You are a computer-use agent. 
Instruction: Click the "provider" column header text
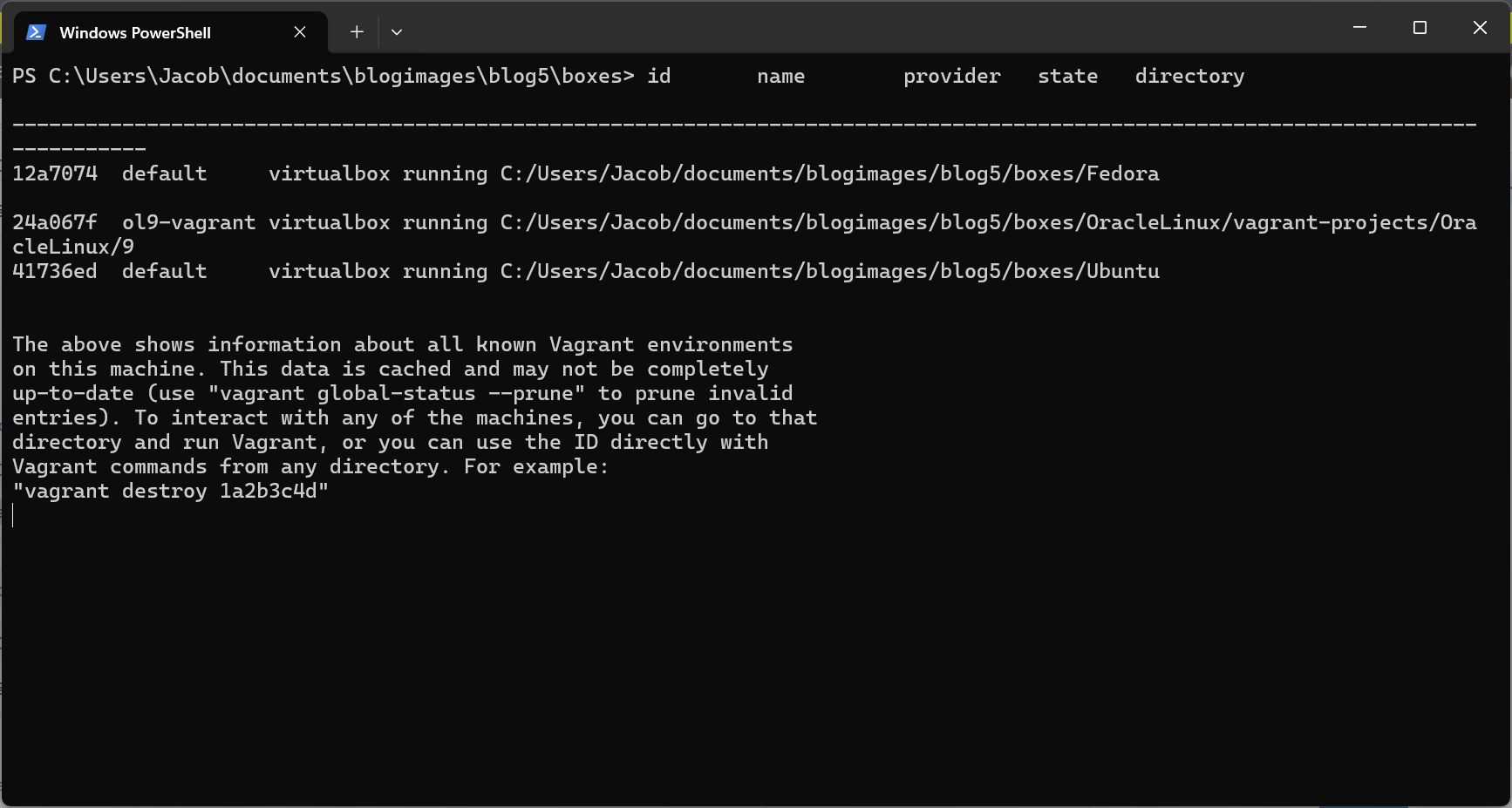[951, 76]
